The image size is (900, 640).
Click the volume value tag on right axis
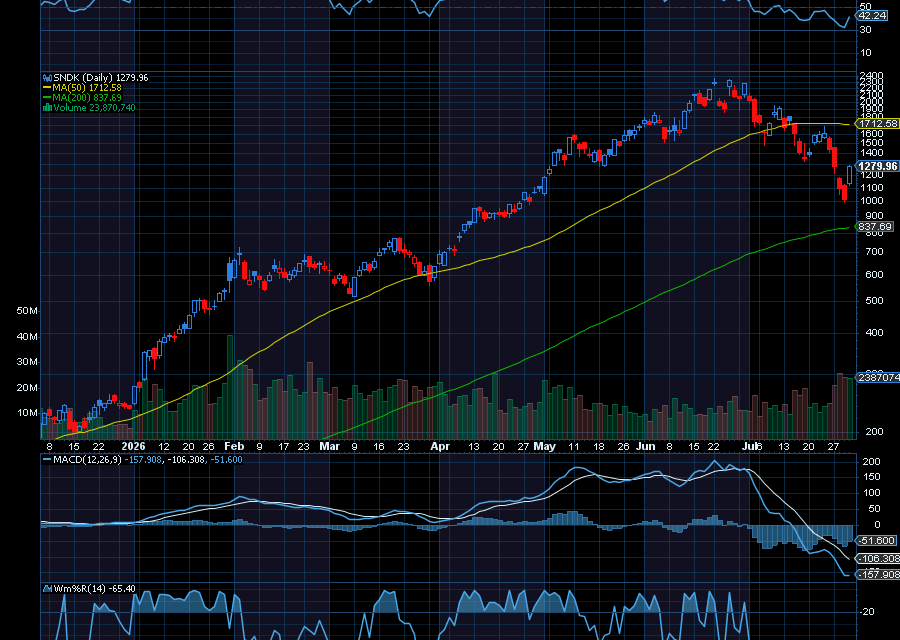(878, 378)
